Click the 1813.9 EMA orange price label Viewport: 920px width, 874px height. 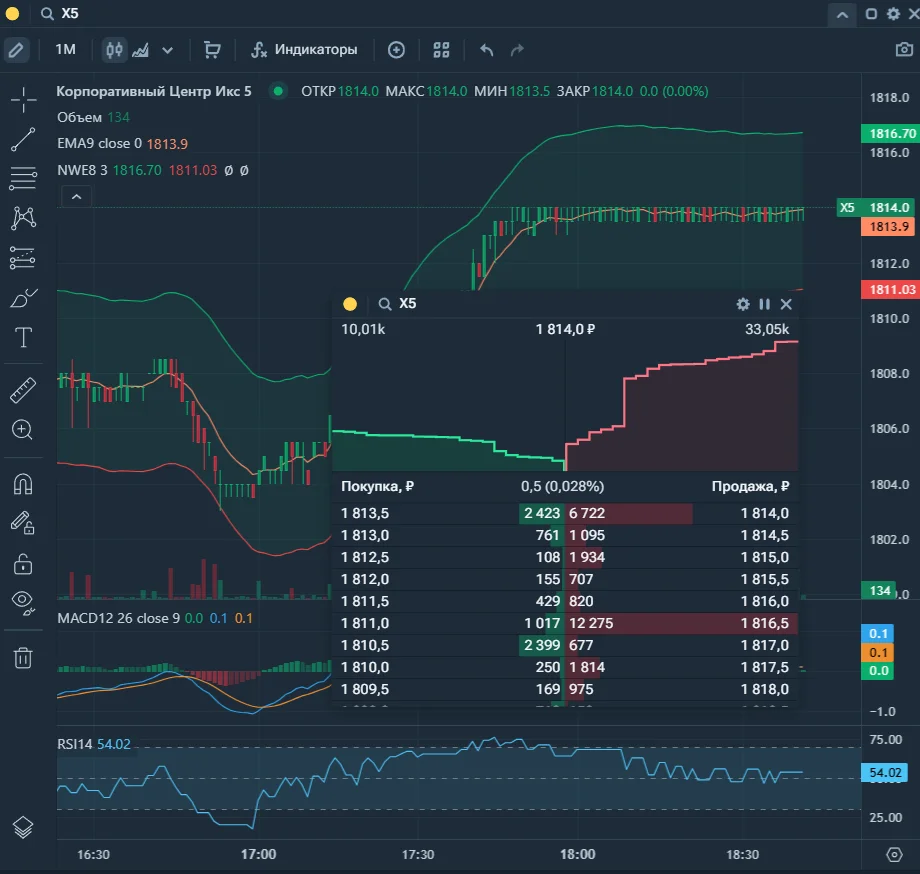(x=888, y=227)
